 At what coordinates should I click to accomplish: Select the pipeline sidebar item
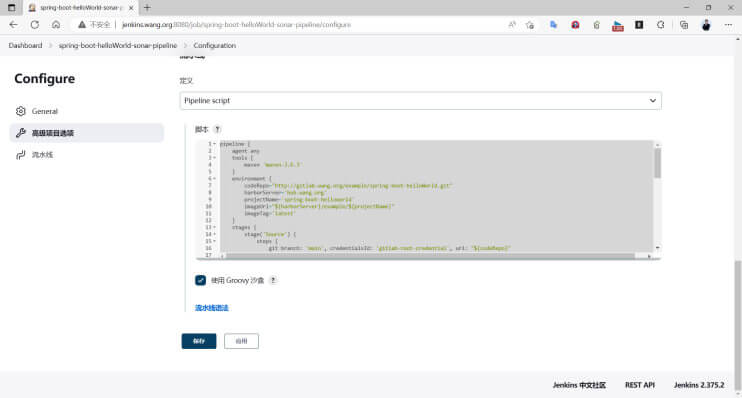(x=87, y=155)
